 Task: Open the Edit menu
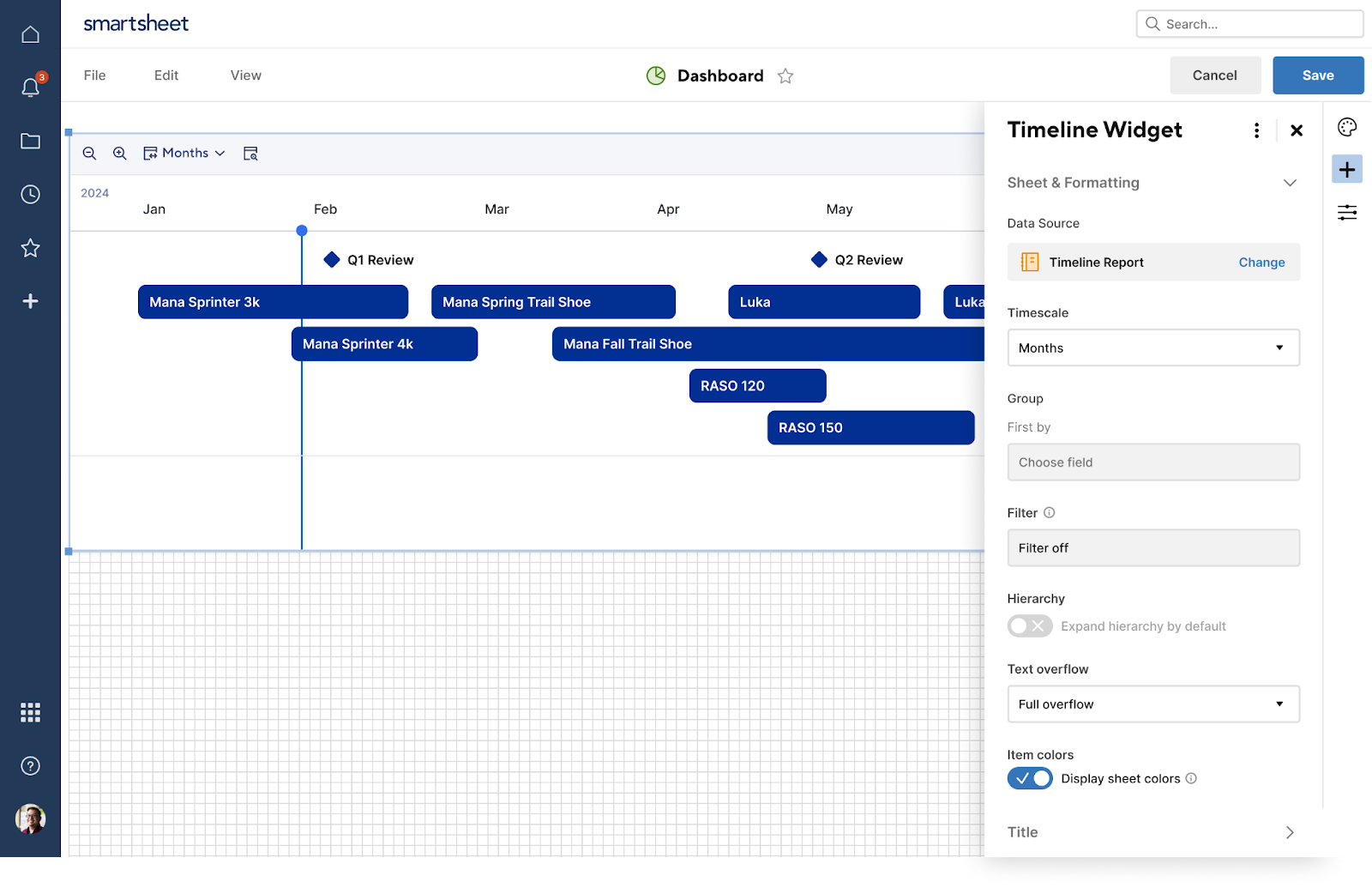click(166, 76)
